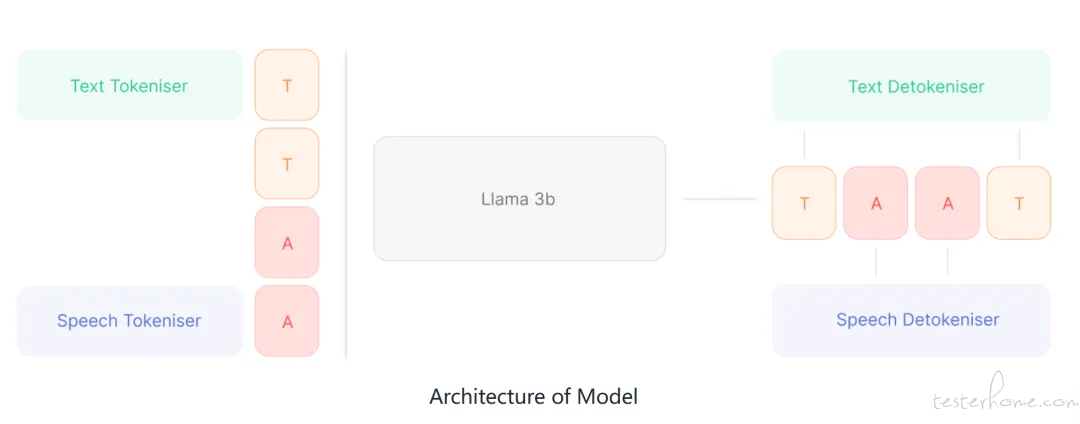Select the second red A token in output row
The image size is (1080, 424).
click(947, 203)
